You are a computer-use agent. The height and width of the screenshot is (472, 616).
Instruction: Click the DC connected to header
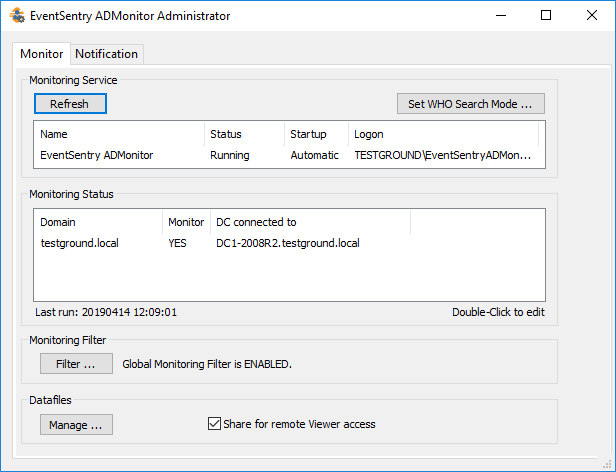(x=311, y=222)
